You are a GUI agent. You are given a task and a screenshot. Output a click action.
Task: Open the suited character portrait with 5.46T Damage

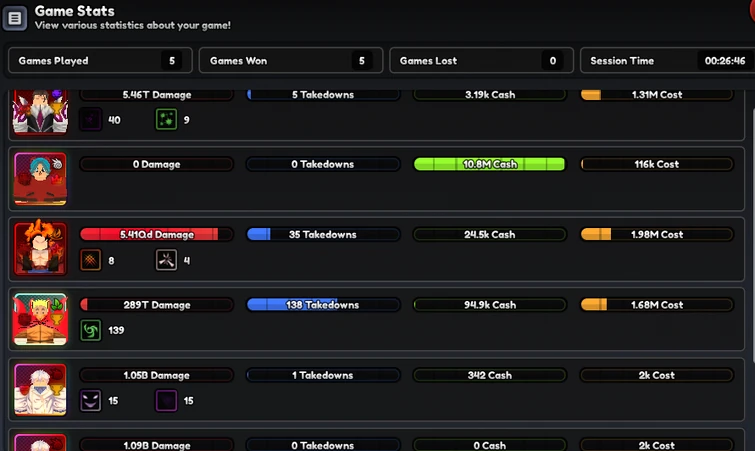40,112
